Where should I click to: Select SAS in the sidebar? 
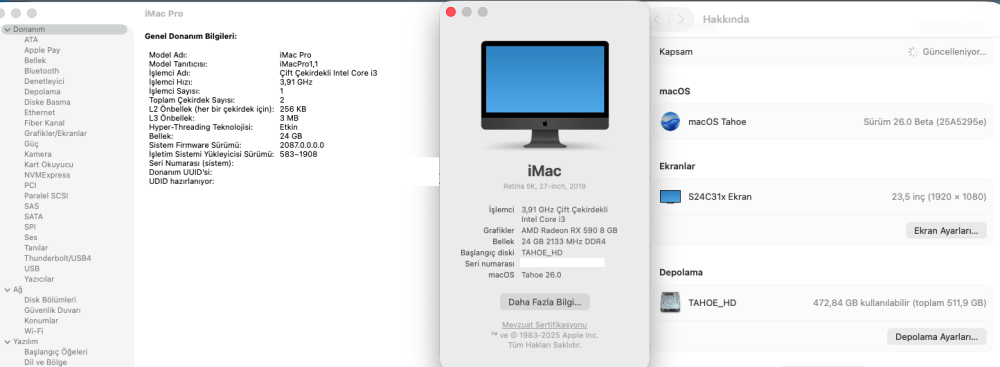[x=32, y=206]
